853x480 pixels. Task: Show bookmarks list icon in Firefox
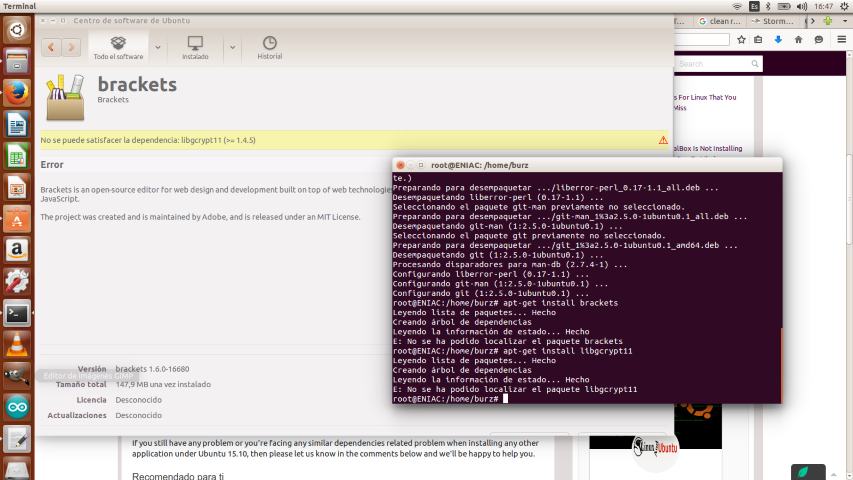coord(758,40)
